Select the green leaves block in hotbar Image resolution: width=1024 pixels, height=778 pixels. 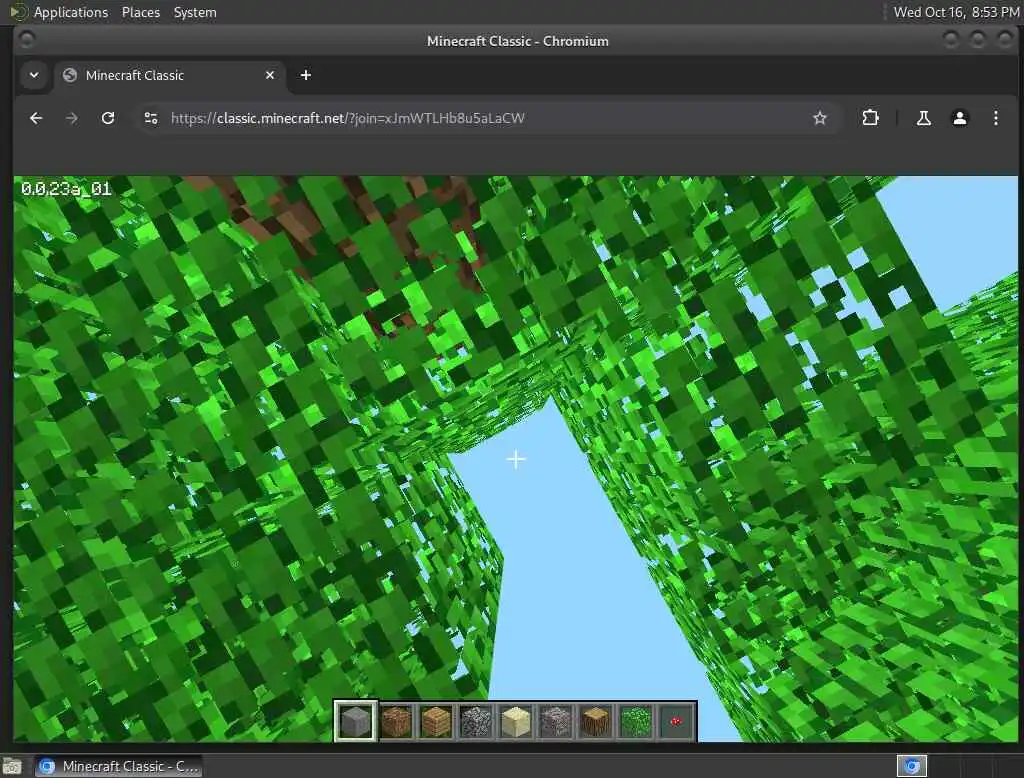click(635, 722)
